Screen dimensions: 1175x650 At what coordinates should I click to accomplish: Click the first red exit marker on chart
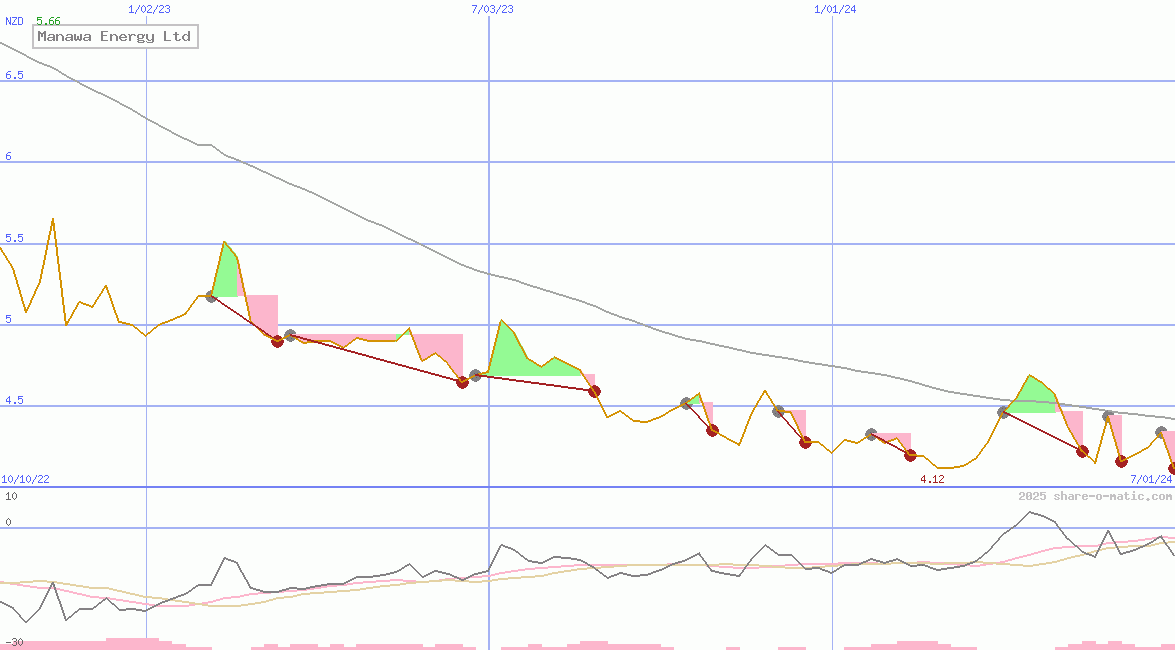point(278,341)
